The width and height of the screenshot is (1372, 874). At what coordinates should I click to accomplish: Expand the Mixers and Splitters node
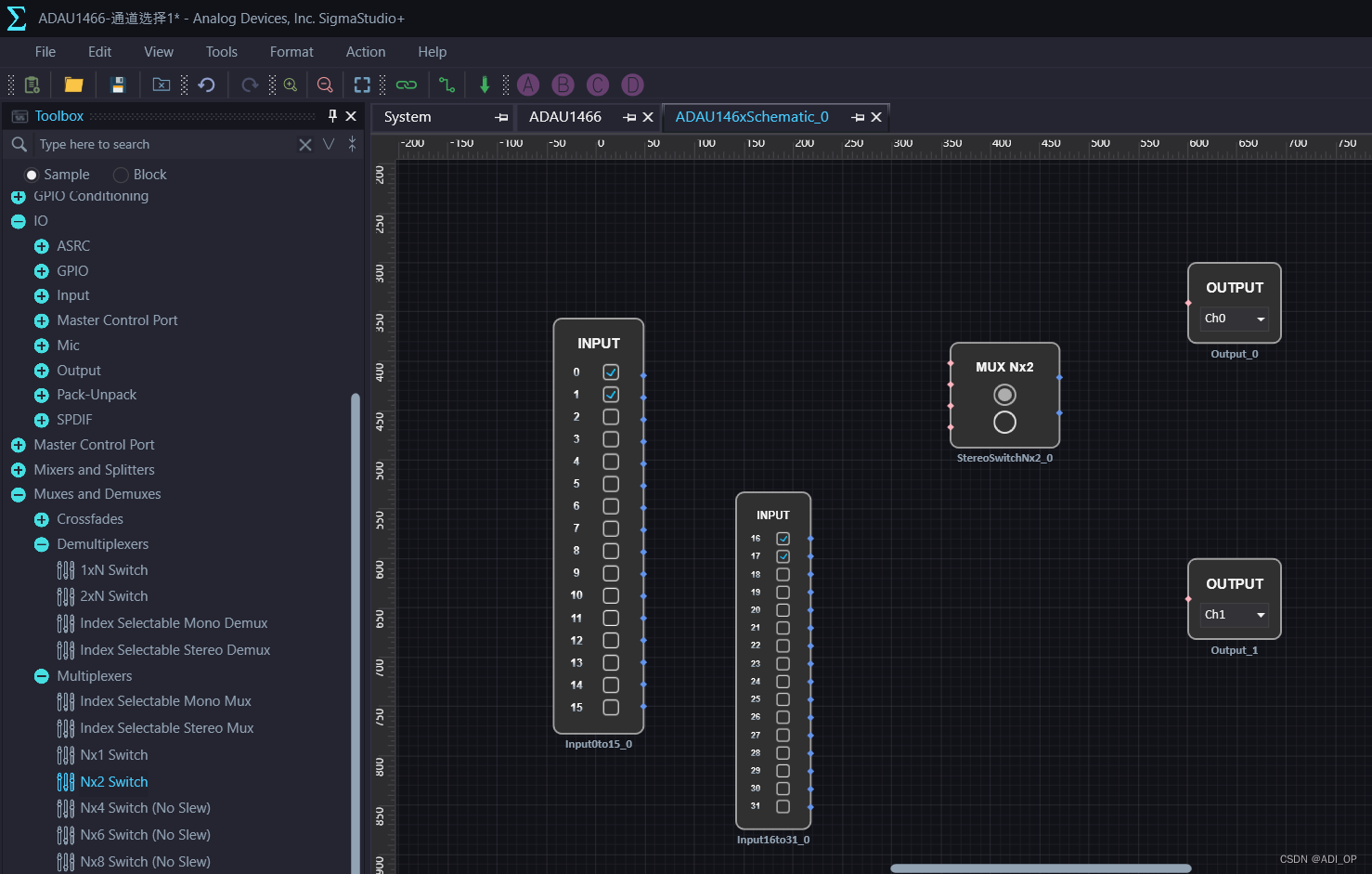tap(18, 470)
